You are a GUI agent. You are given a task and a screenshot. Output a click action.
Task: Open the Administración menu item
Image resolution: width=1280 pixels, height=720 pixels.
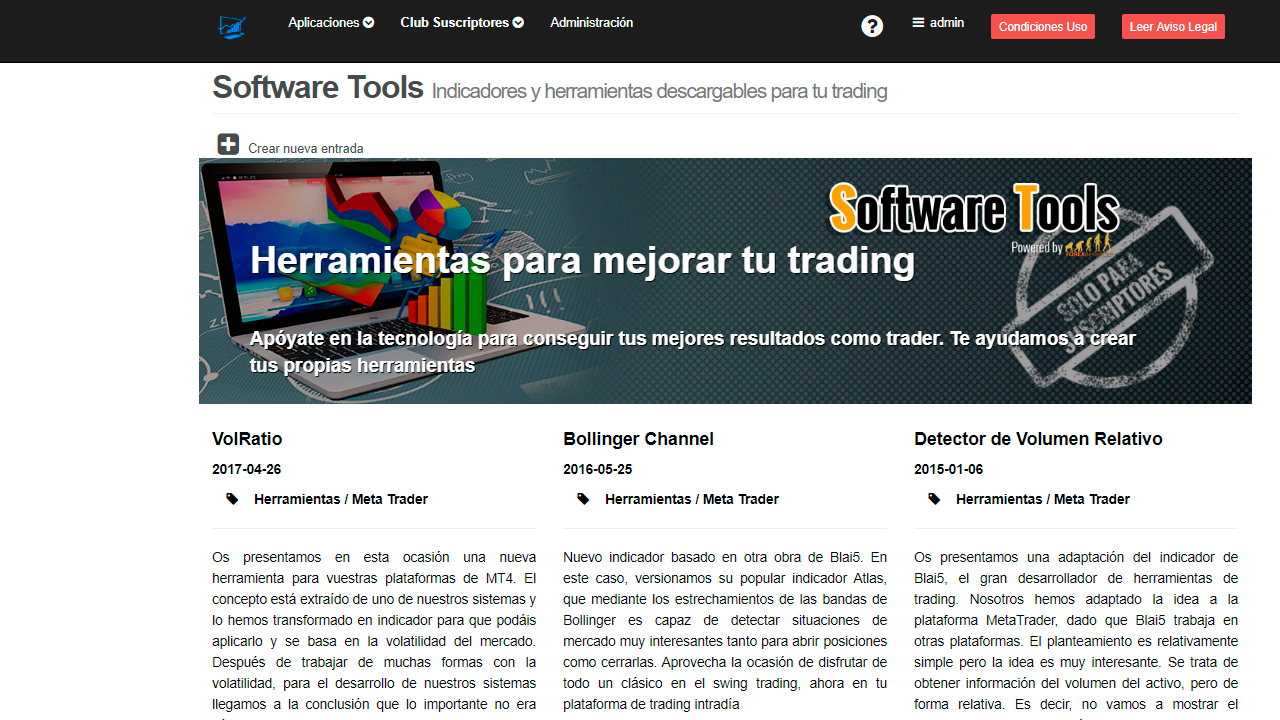coord(591,22)
